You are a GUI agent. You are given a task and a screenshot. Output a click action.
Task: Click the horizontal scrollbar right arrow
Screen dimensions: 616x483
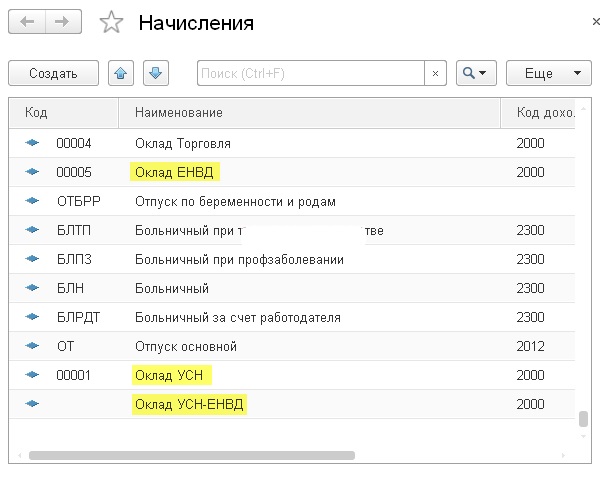point(563,455)
